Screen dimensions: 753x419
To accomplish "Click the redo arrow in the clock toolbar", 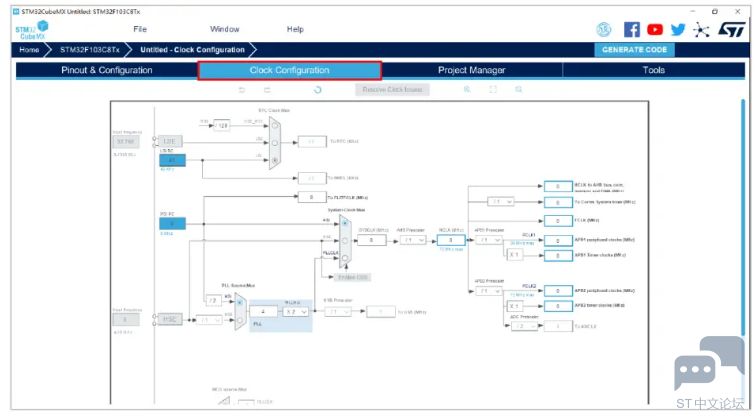I will pyautogui.click(x=267, y=90).
